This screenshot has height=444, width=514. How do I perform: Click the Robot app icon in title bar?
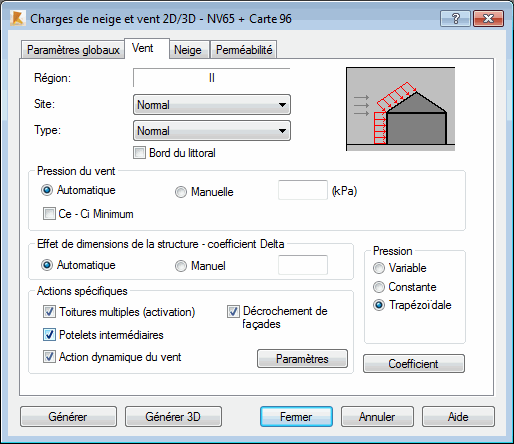tap(18, 18)
